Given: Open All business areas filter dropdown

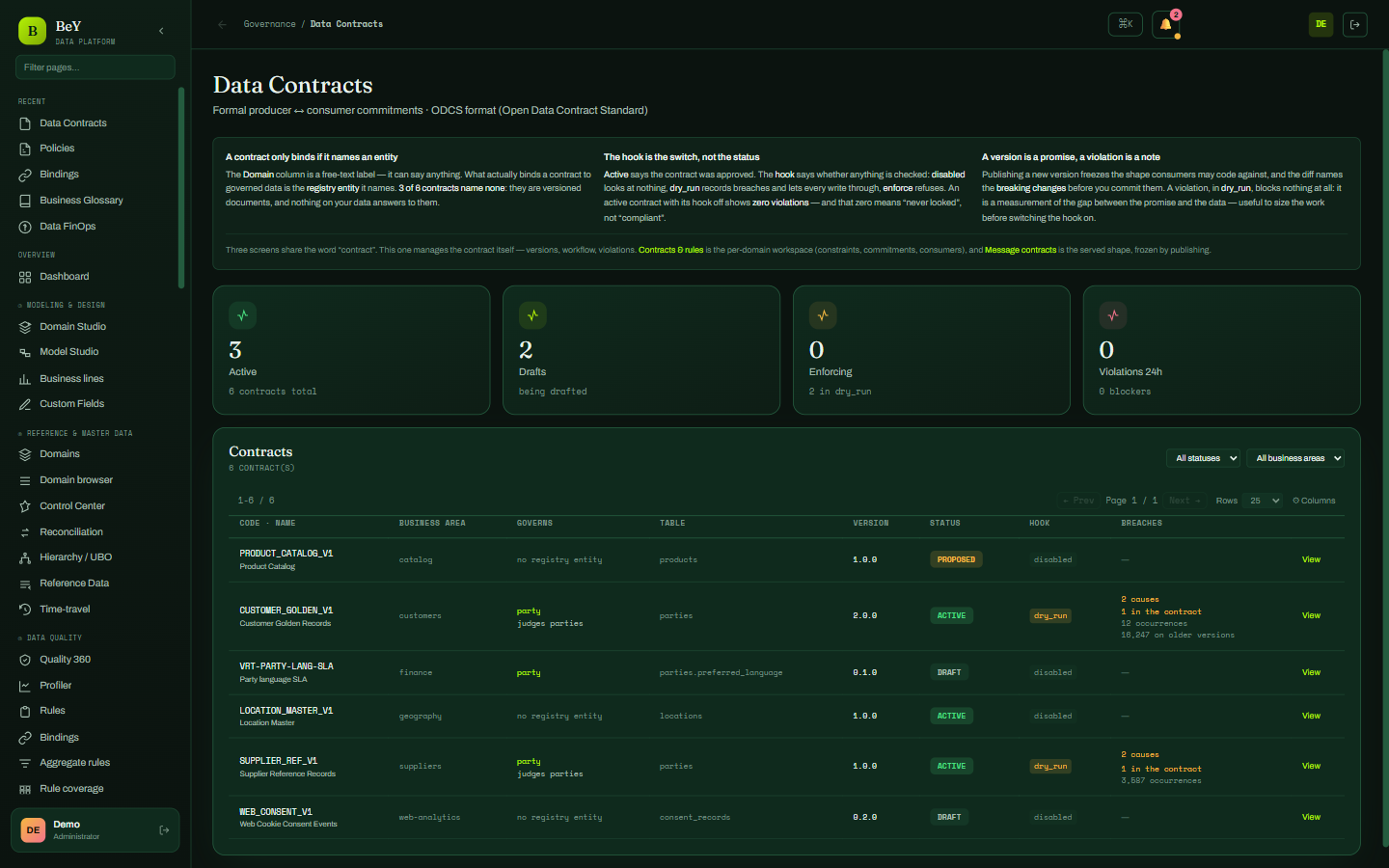Looking at the screenshot, I should 1294,458.
